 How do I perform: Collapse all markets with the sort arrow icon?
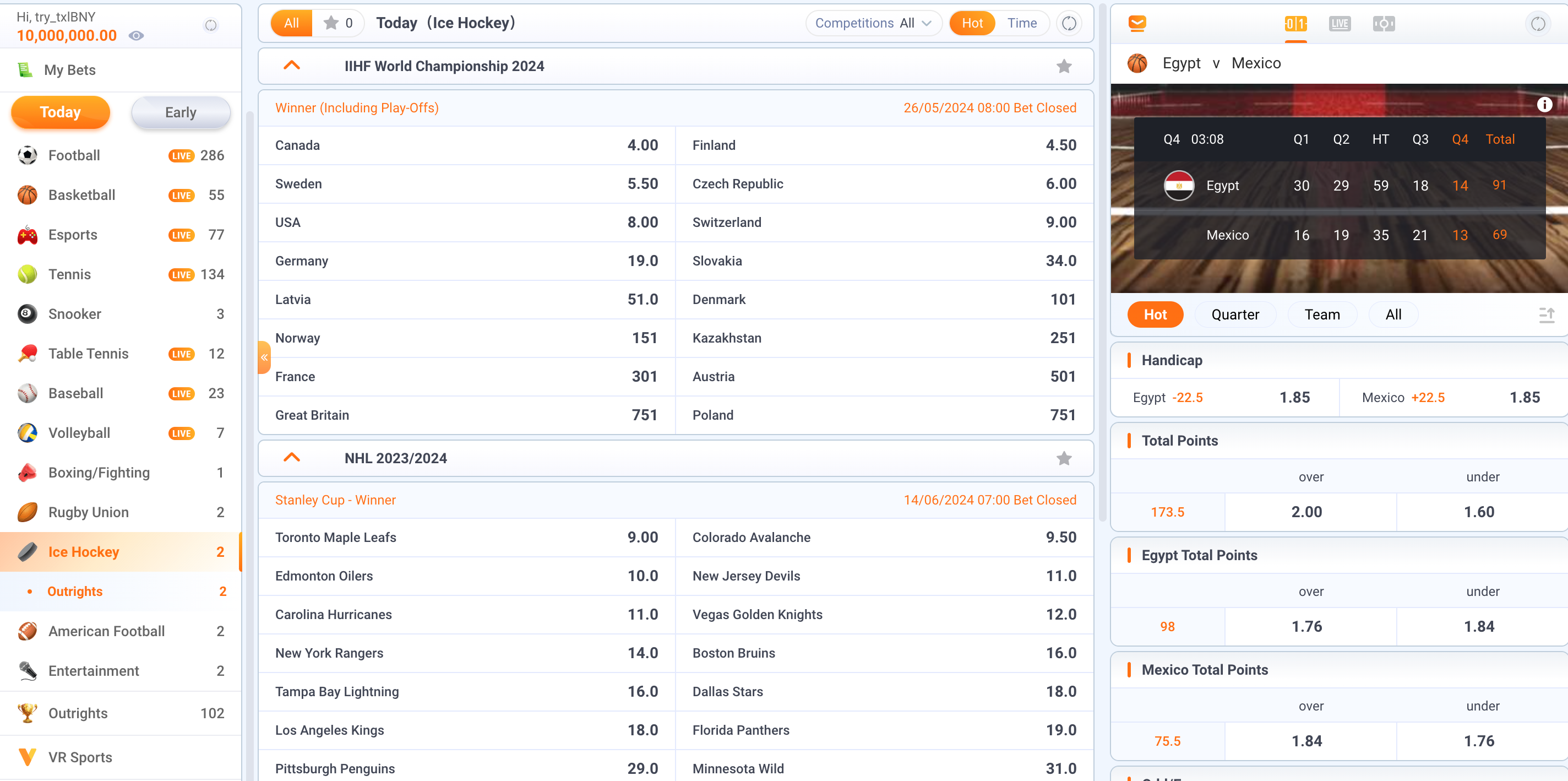1547,314
